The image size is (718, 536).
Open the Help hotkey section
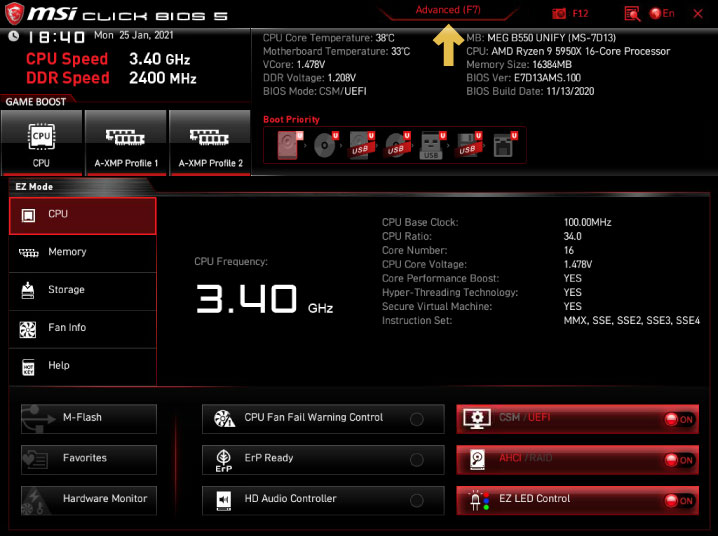point(82,367)
